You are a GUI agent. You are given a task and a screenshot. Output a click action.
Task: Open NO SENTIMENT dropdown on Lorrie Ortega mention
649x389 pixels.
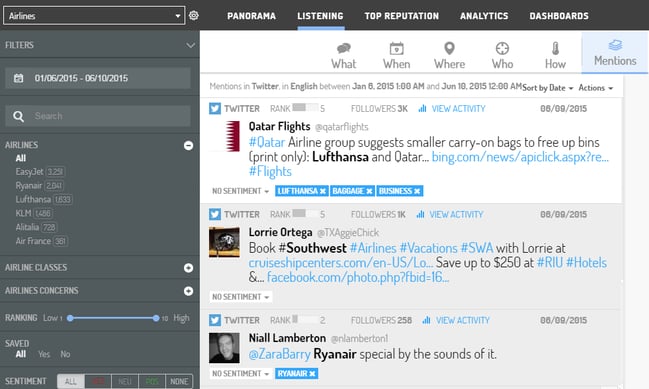pyautogui.click(x=240, y=297)
